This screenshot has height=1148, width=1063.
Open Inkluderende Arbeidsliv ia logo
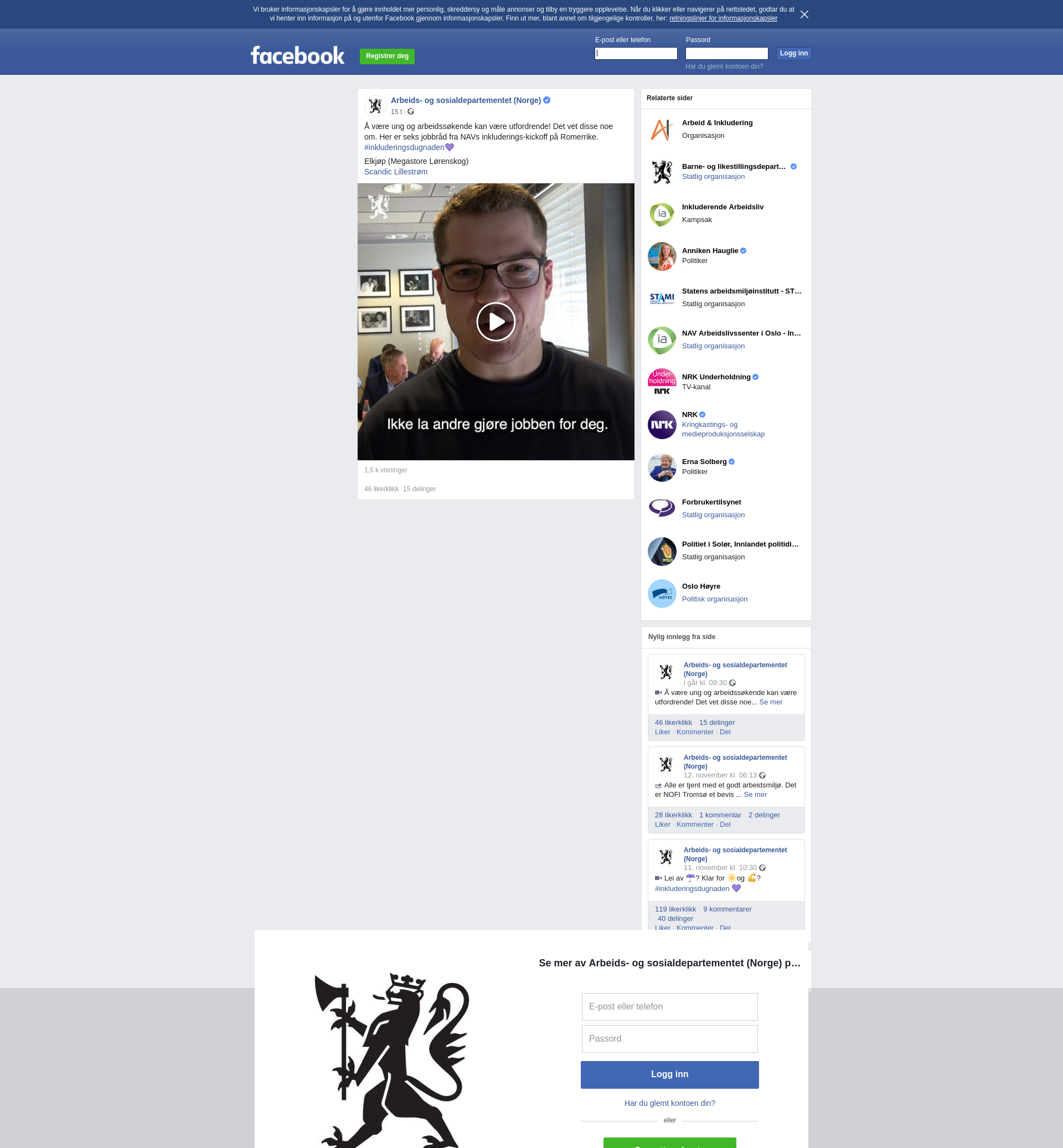click(x=662, y=214)
